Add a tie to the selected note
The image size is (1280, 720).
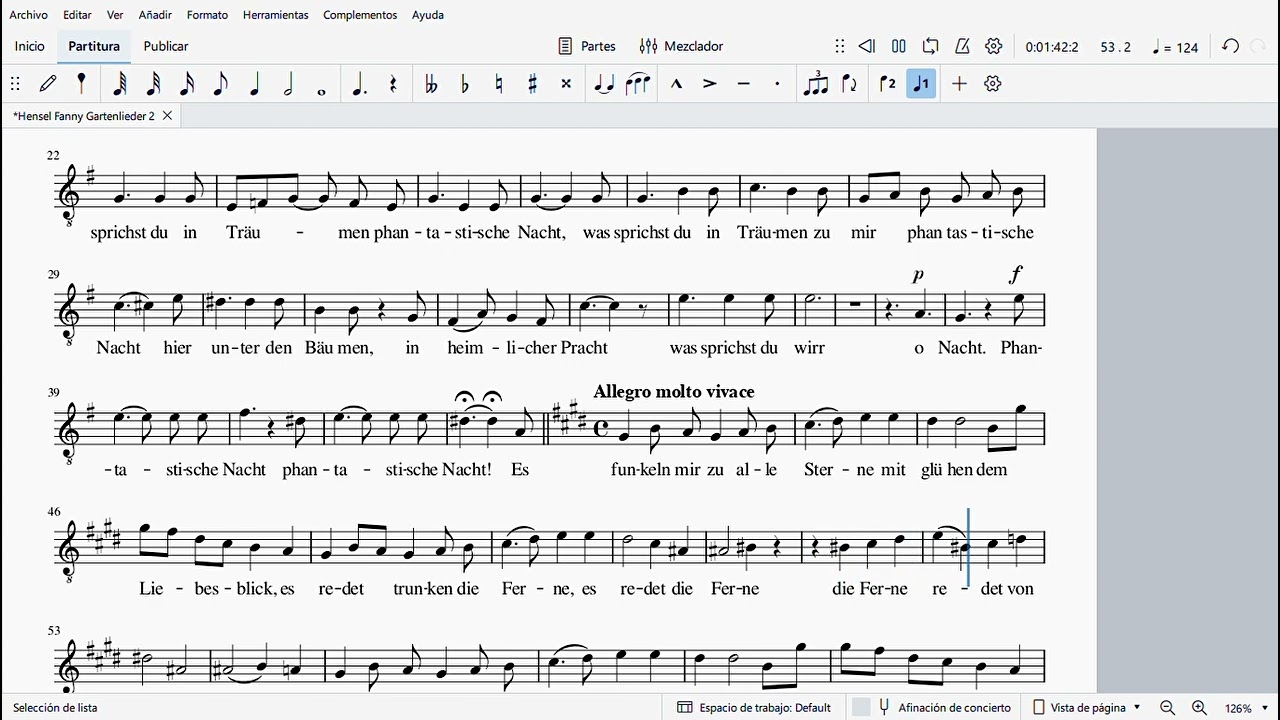[604, 84]
